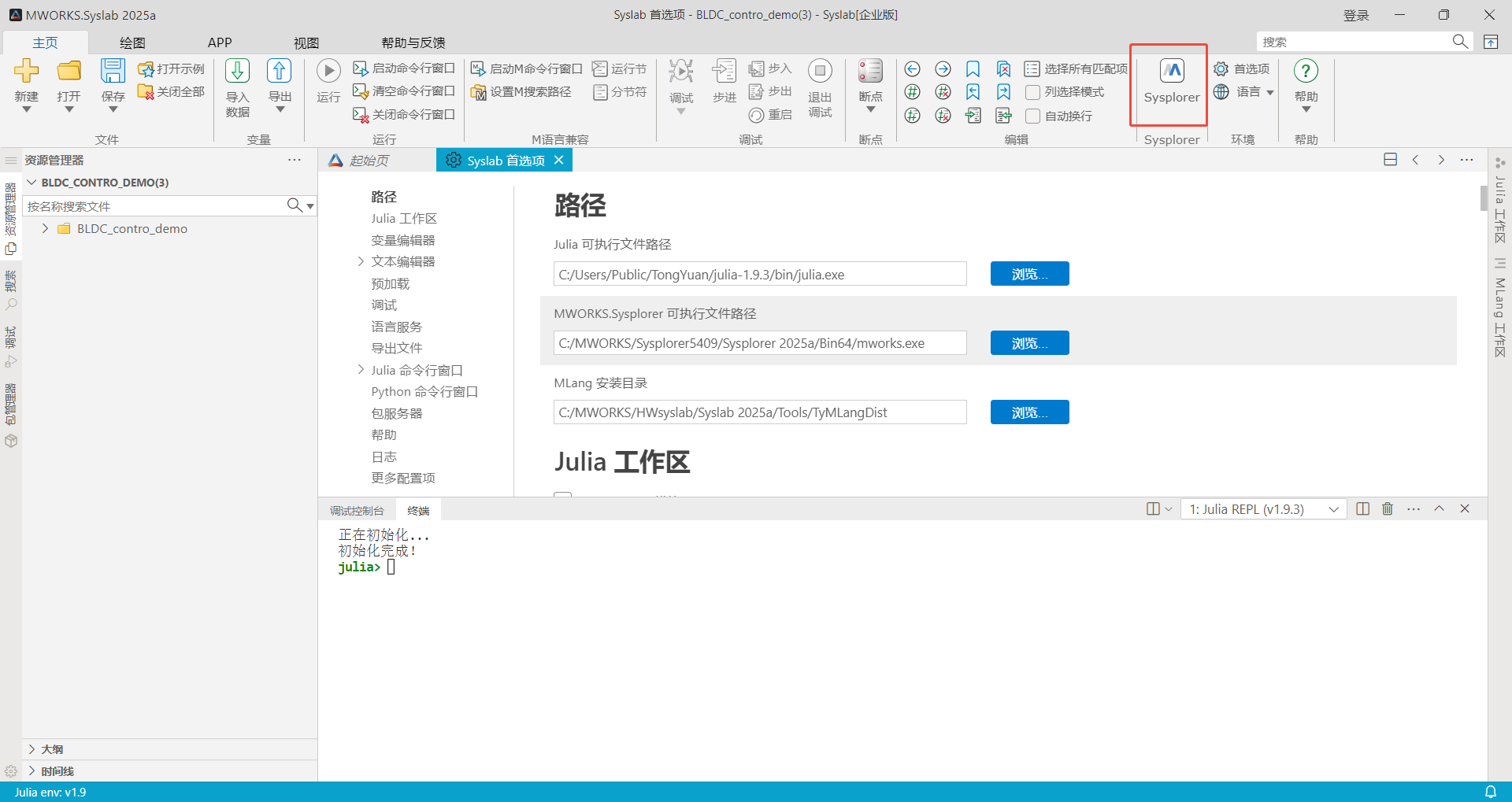This screenshot has width=1512, height=802.
Task: Expand the 大纲 outline section
Action: coord(32,749)
